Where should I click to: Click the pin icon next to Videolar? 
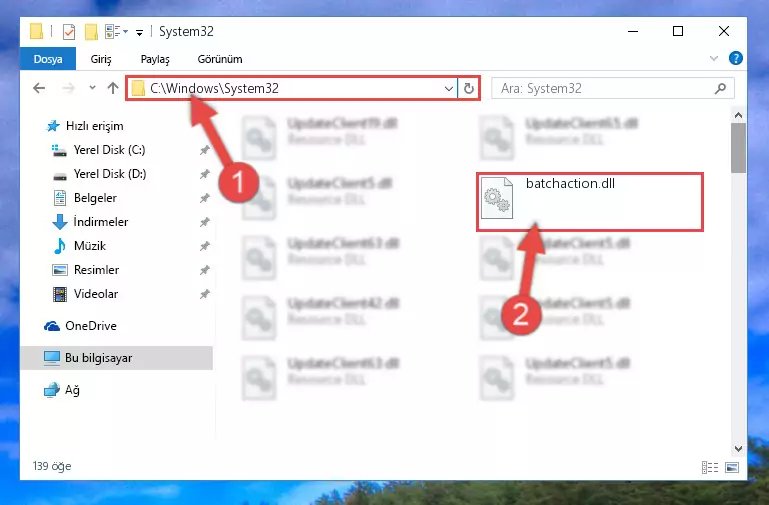(x=205, y=294)
